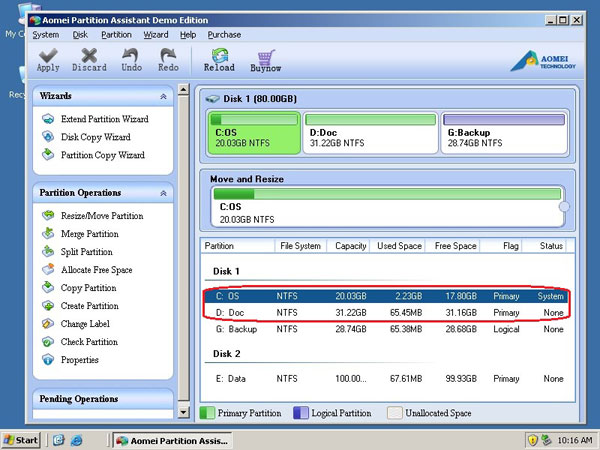Viewport: 600px width, 450px height.
Task: Click the network tray icon
Action: (x=546, y=440)
